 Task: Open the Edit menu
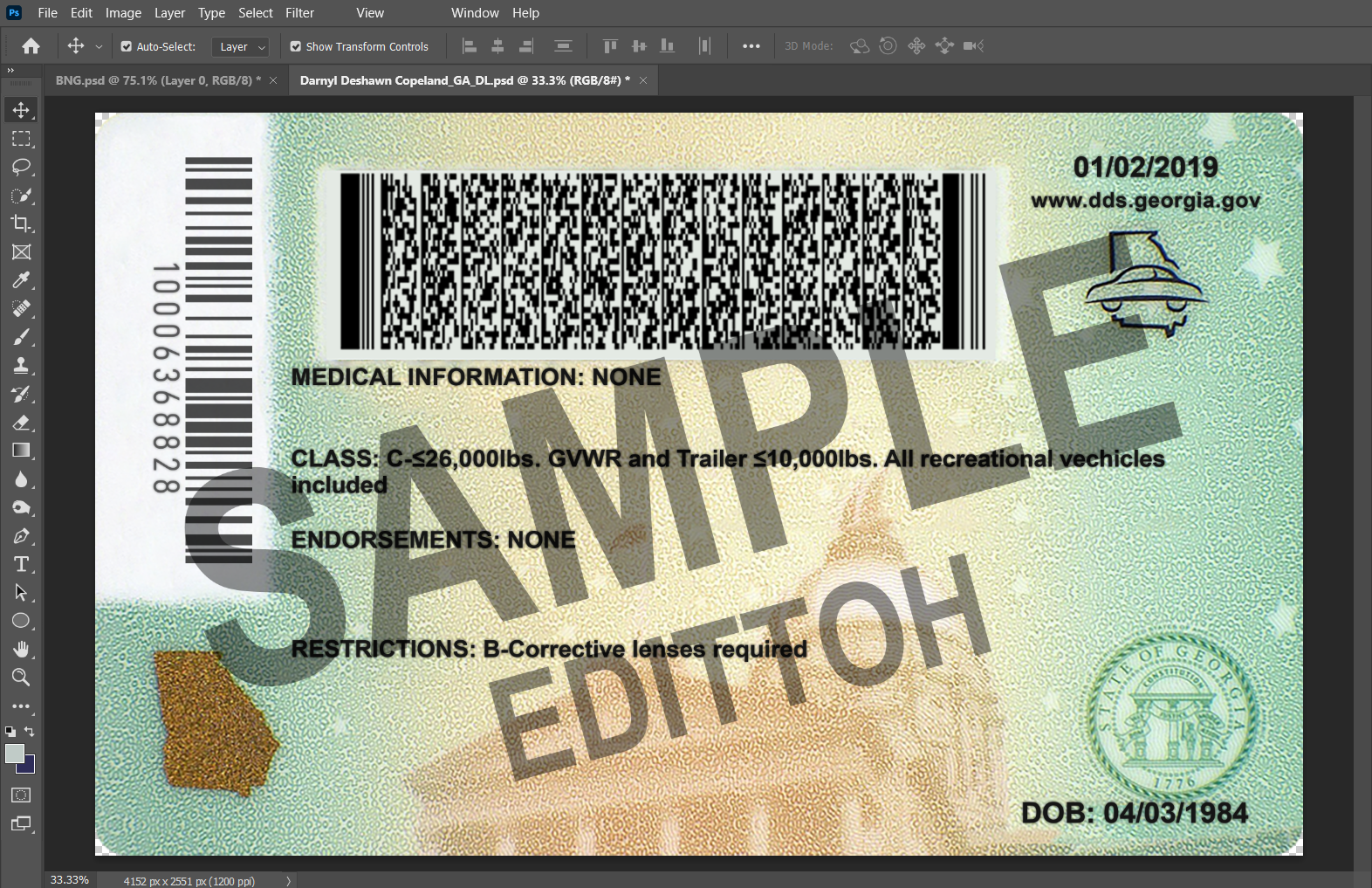(x=81, y=13)
